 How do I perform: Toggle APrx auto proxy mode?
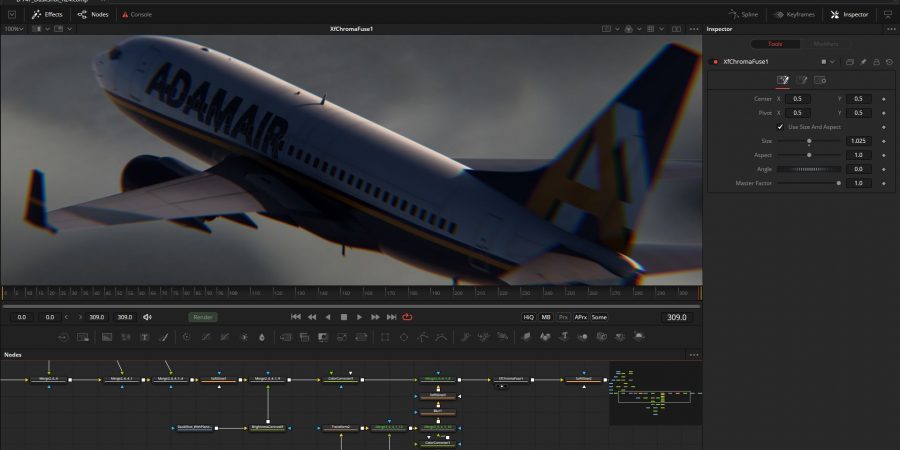click(581, 317)
